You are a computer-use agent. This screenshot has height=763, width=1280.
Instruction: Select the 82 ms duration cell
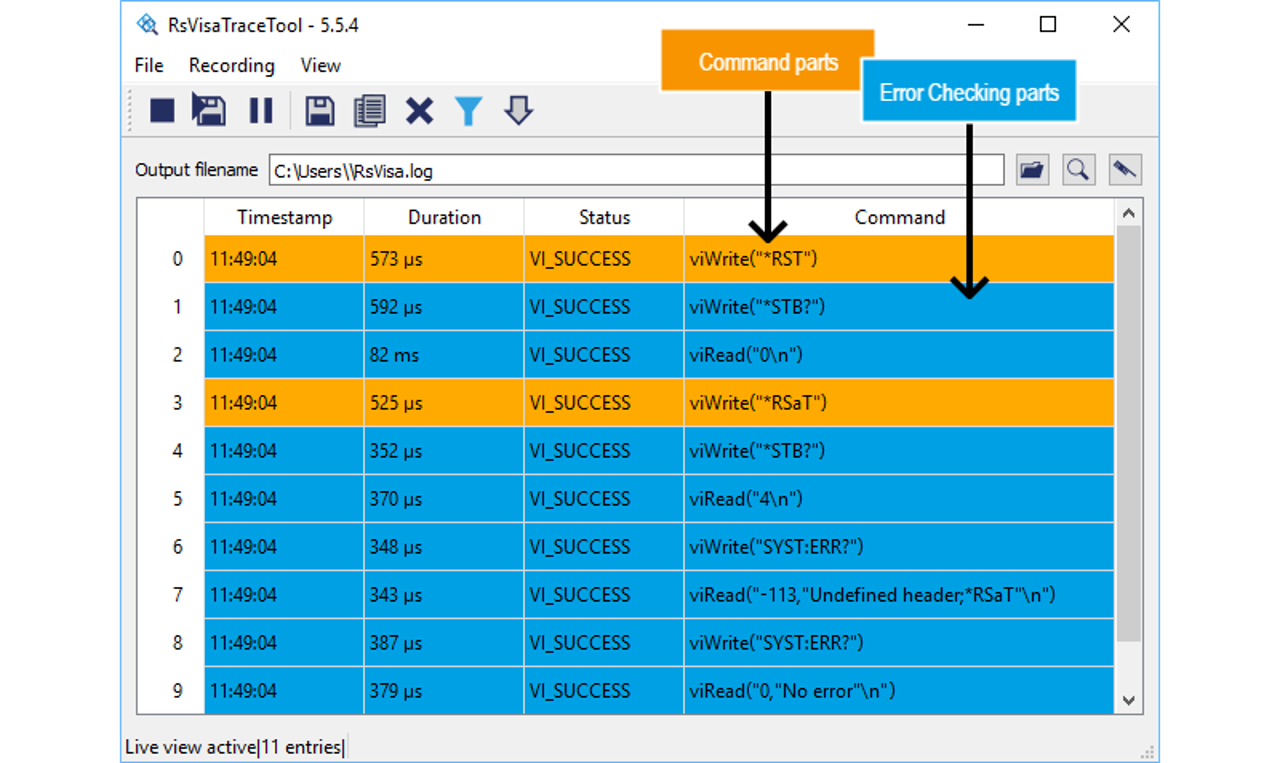[x=444, y=355]
